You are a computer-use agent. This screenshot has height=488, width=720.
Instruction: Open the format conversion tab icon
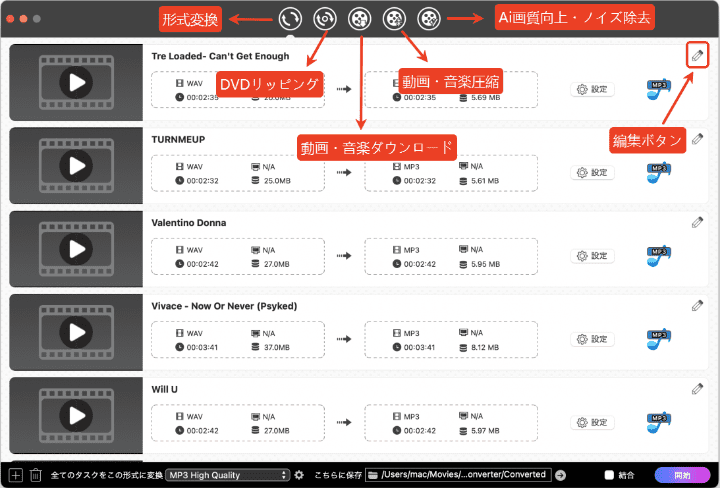pos(291,18)
